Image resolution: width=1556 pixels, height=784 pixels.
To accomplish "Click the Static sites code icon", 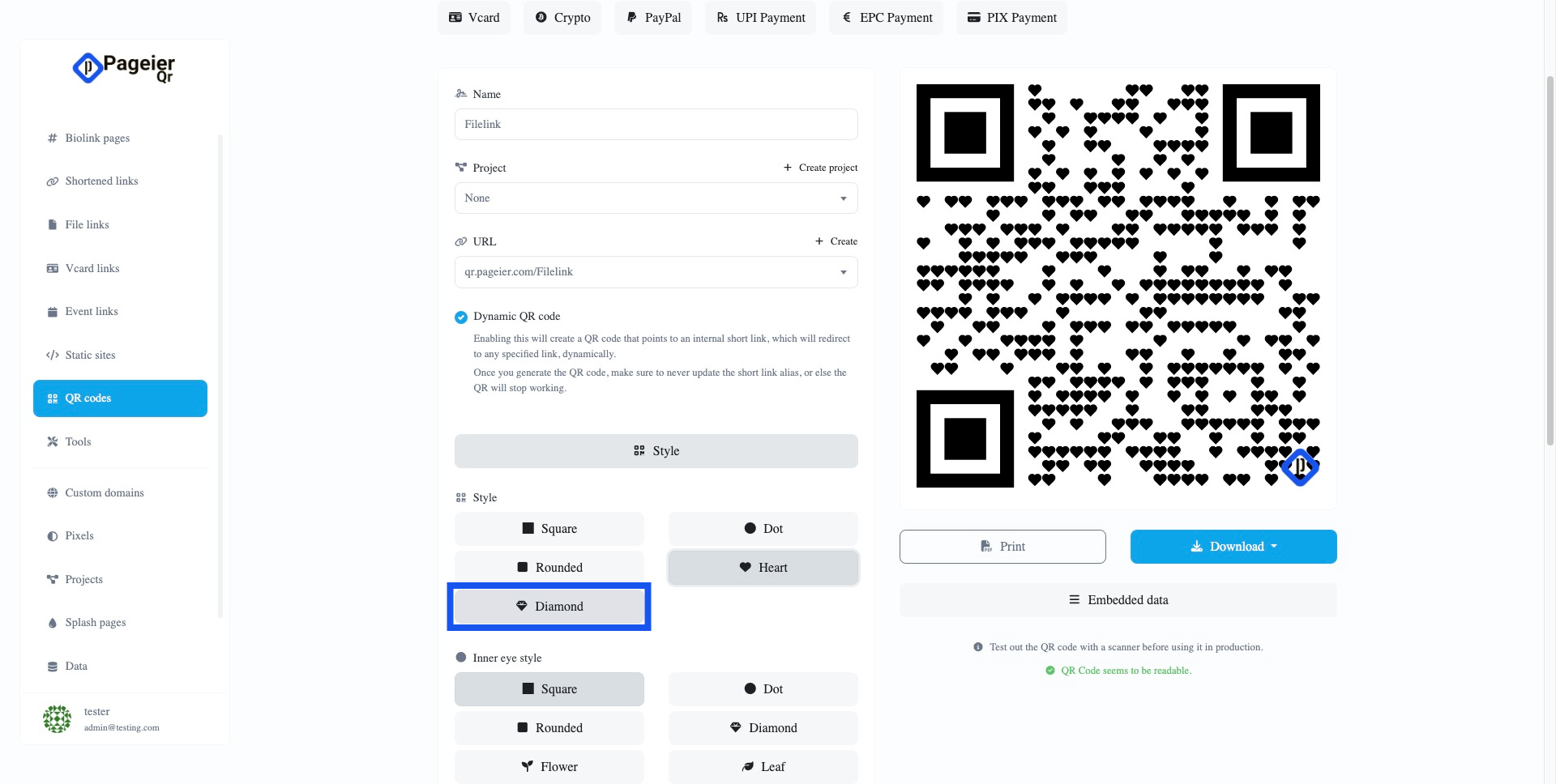I will (x=53, y=356).
